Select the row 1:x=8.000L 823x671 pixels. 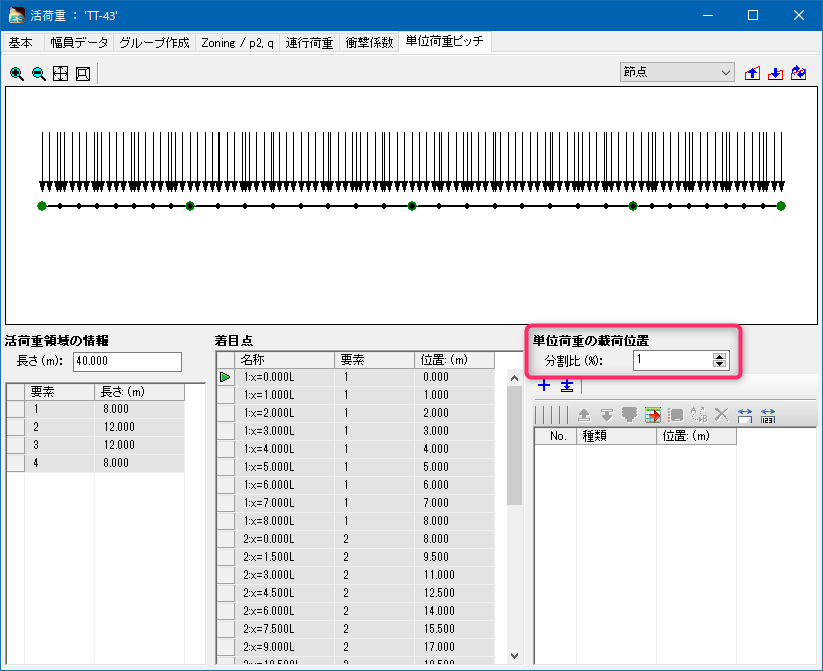[355, 521]
